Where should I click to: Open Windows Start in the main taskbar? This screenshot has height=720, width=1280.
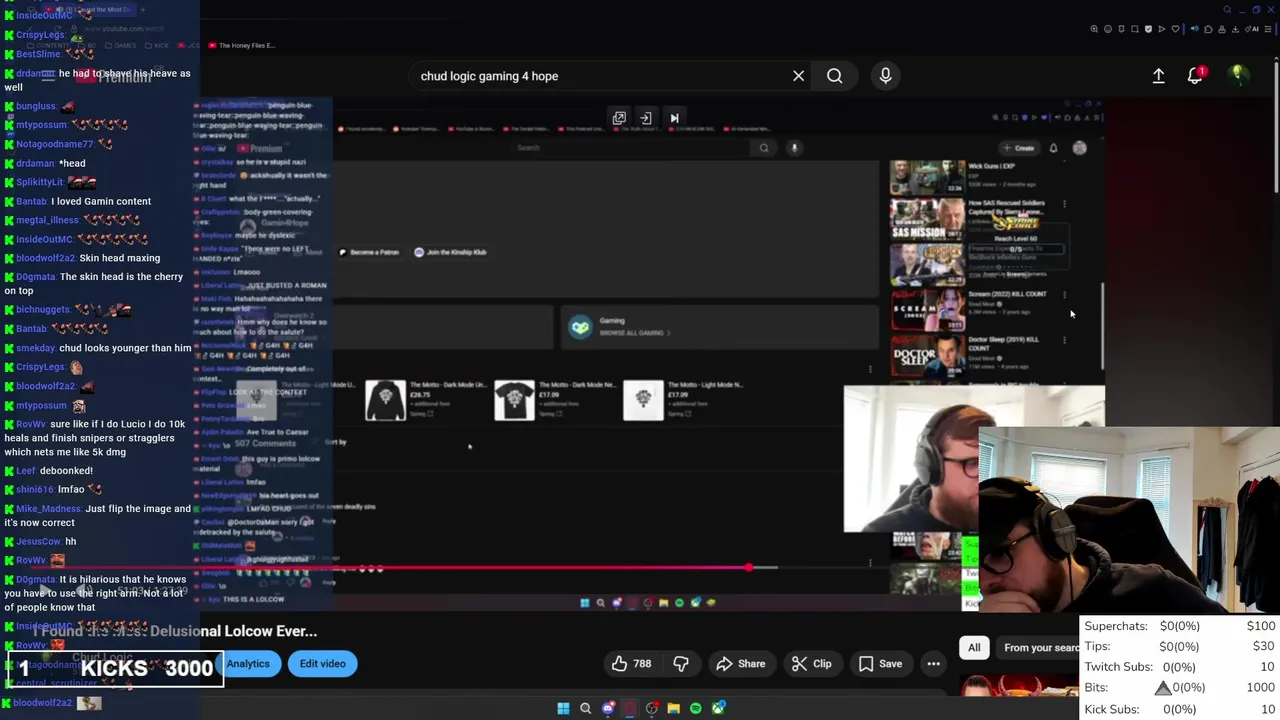563,709
